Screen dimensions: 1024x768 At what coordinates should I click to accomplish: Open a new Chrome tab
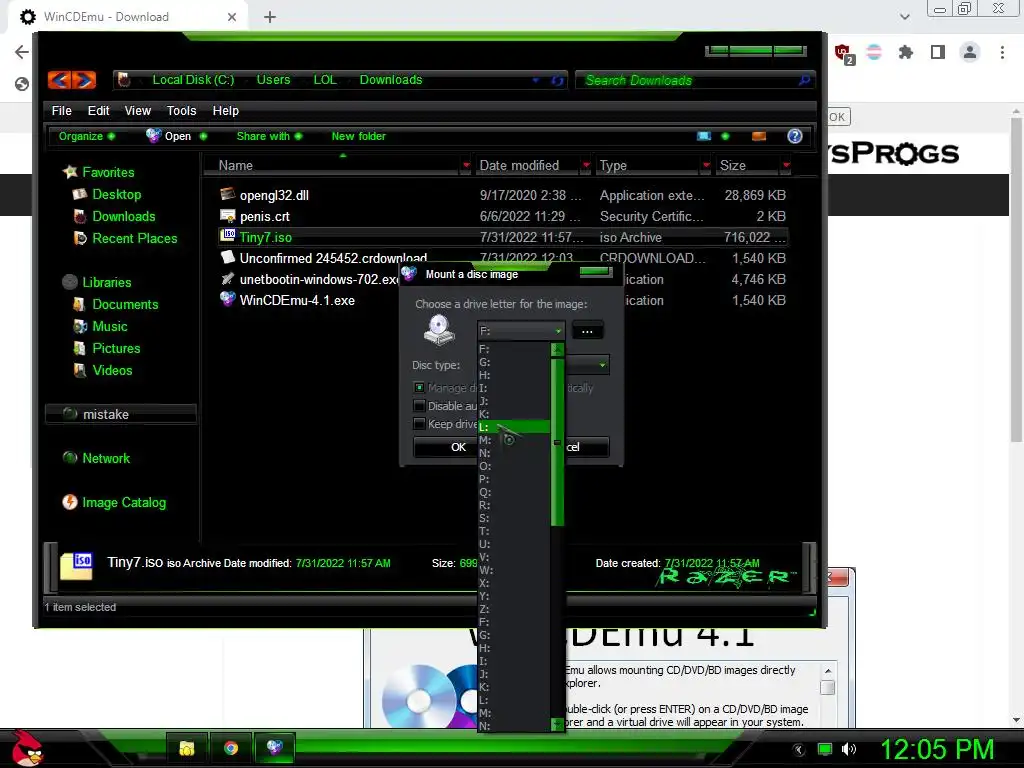[x=270, y=17]
